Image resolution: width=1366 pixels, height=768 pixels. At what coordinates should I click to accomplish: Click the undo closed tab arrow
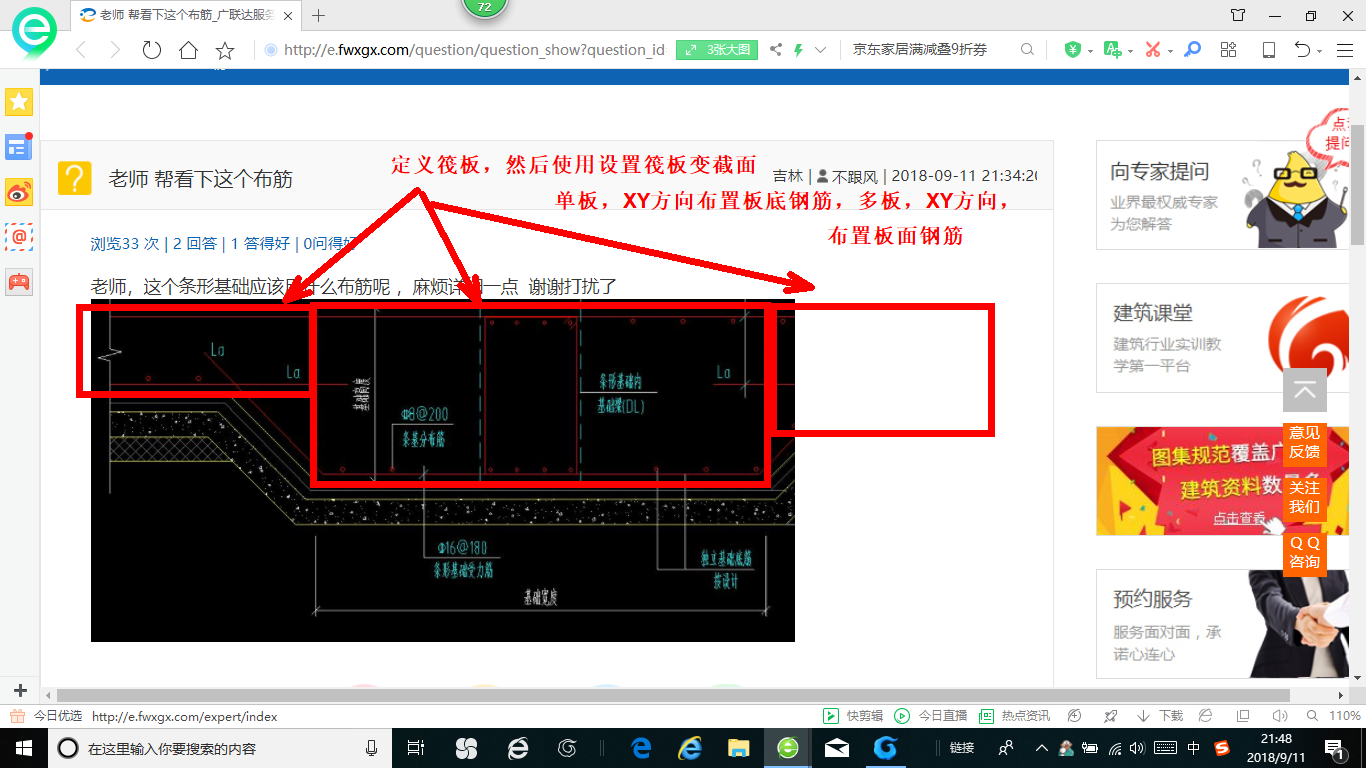click(x=1303, y=50)
